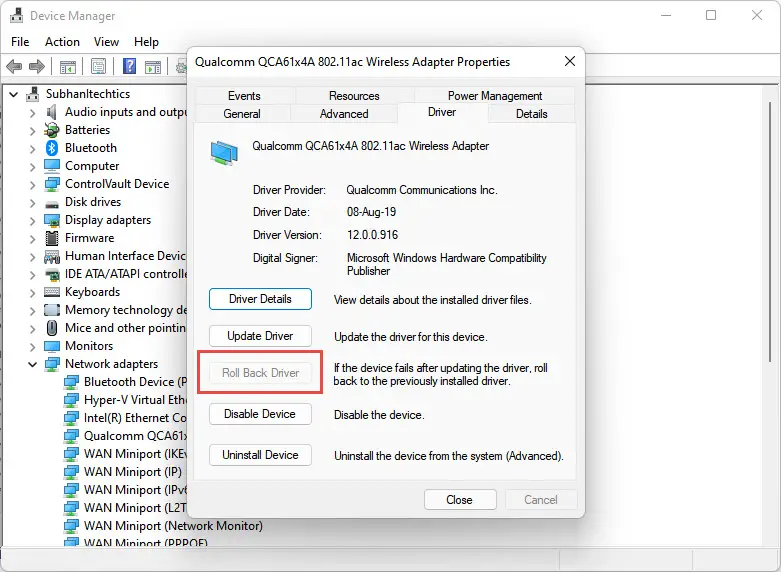Click the Disk drives icon
Image resolution: width=781 pixels, height=572 pixels.
coord(52,203)
